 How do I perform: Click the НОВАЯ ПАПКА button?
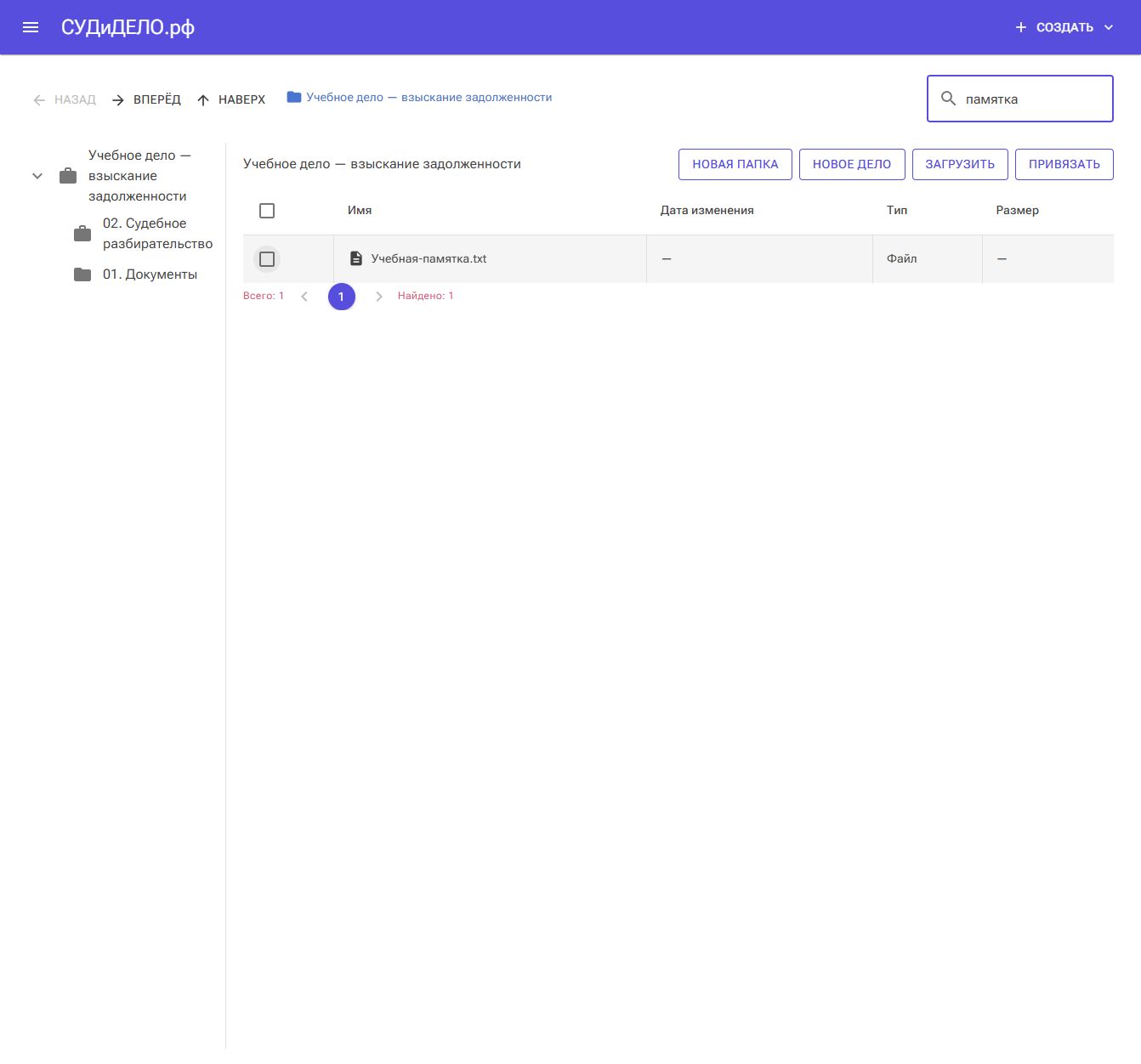(735, 164)
